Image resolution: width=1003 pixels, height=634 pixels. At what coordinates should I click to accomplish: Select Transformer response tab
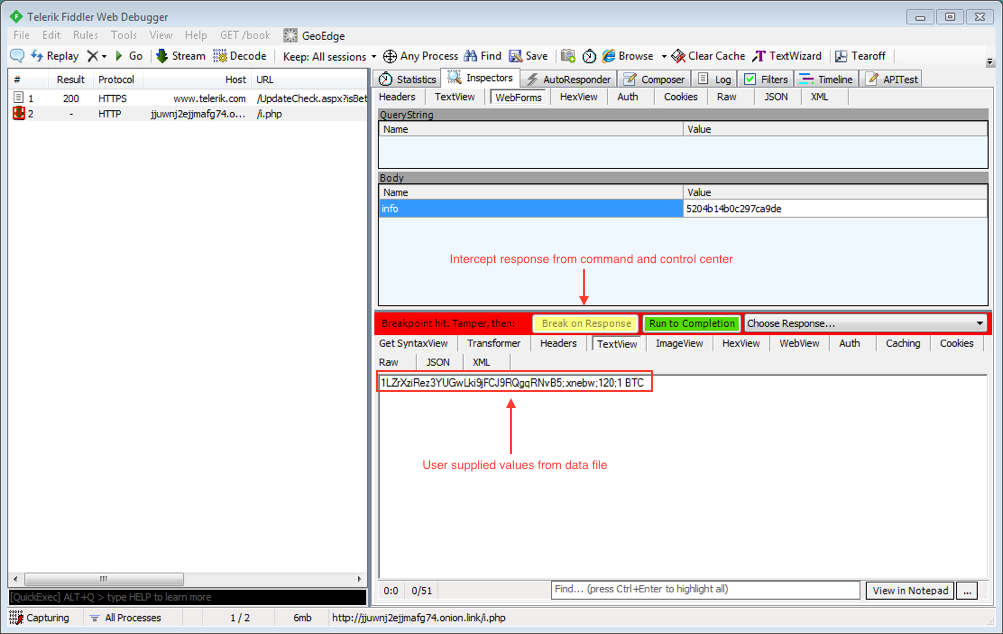[x=494, y=343]
